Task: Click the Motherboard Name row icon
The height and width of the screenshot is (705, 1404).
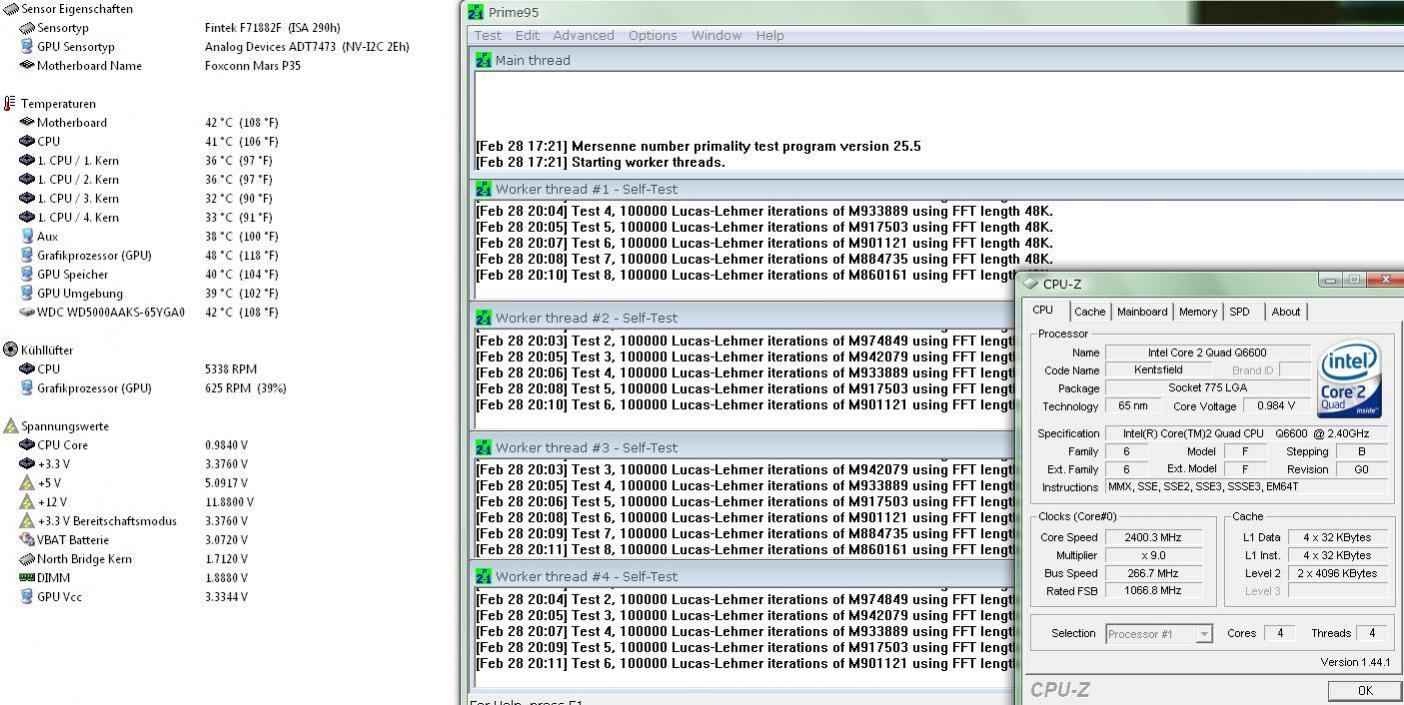Action: click(x=27, y=65)
